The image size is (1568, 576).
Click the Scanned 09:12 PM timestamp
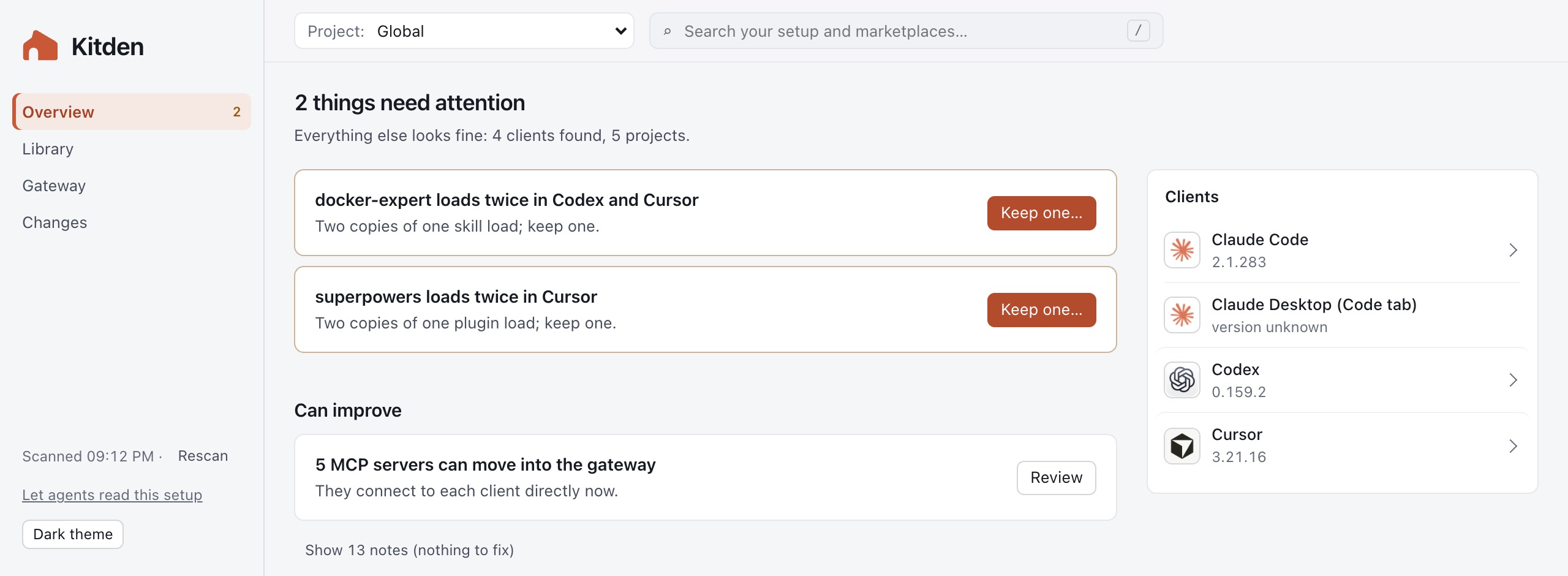pos(88,457)
